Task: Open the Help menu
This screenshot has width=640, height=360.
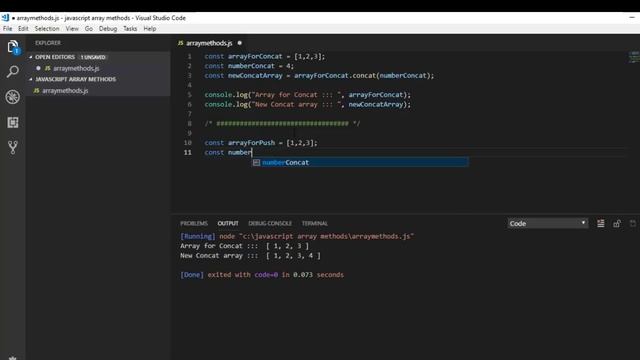Action: click(150, 29)
